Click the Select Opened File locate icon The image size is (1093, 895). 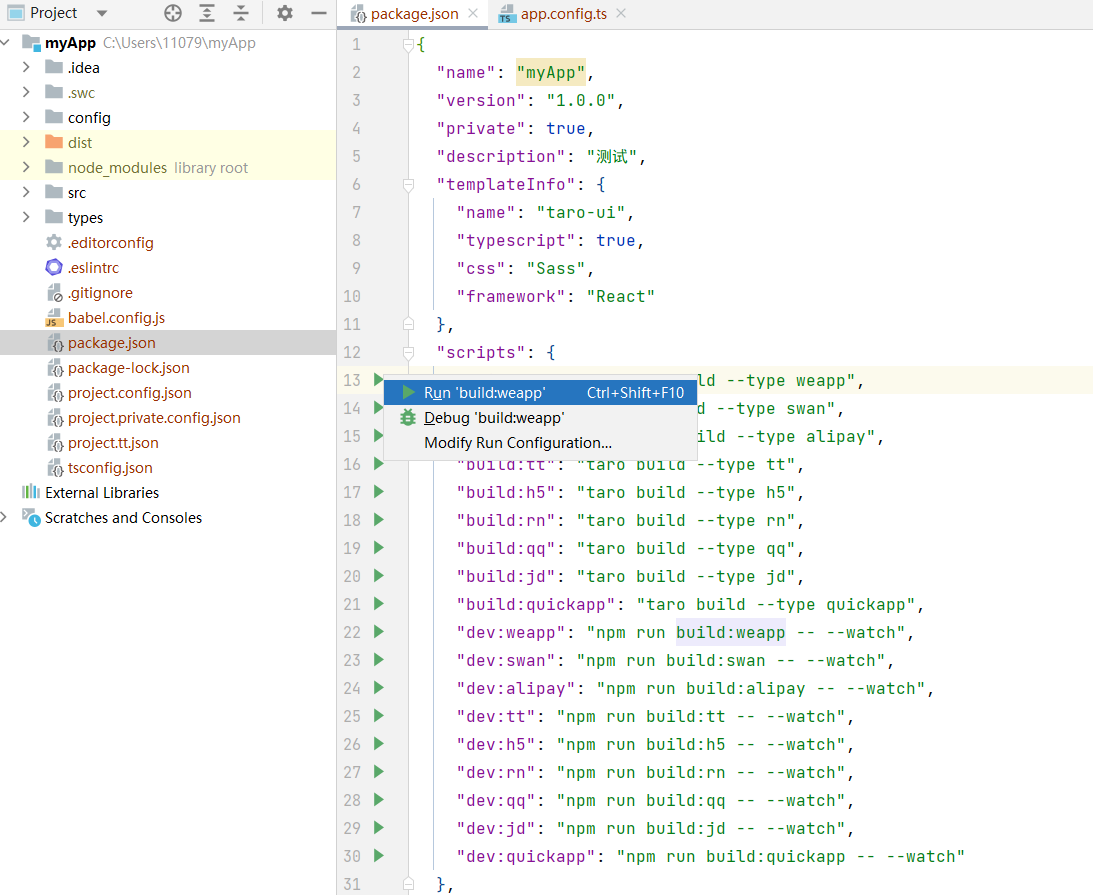tap(173, 13)
